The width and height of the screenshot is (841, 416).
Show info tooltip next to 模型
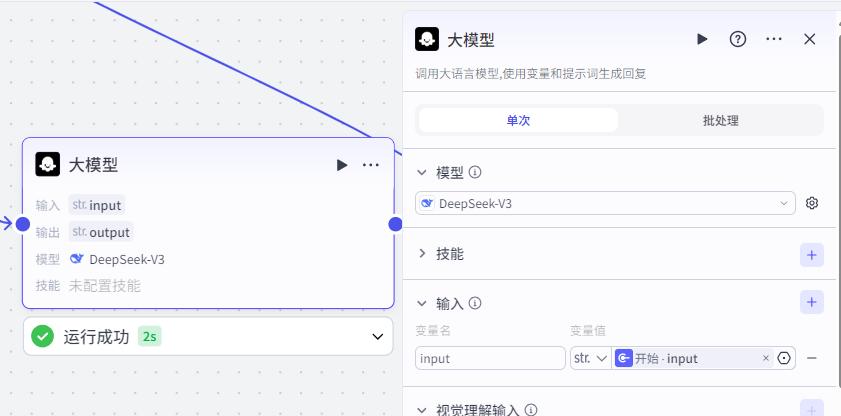click(475, 173)
